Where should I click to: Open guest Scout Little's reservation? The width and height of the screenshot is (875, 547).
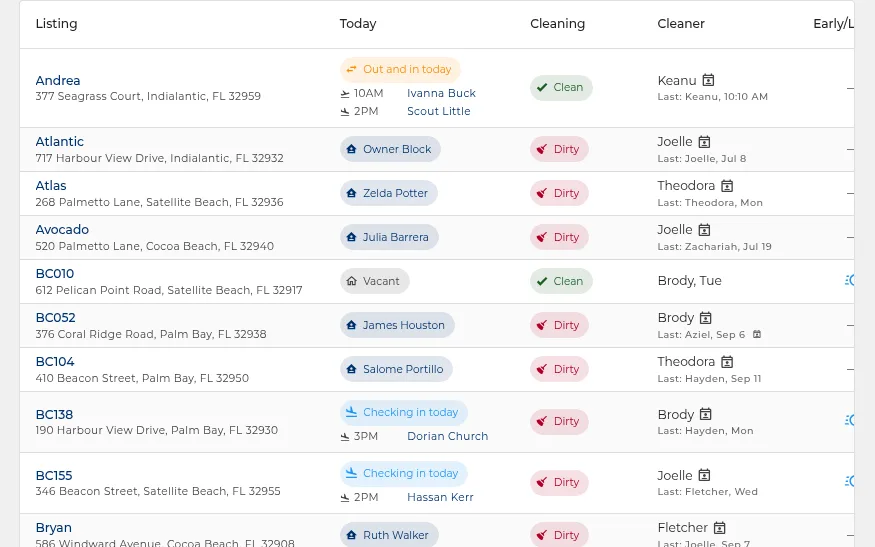coord(439,111)
